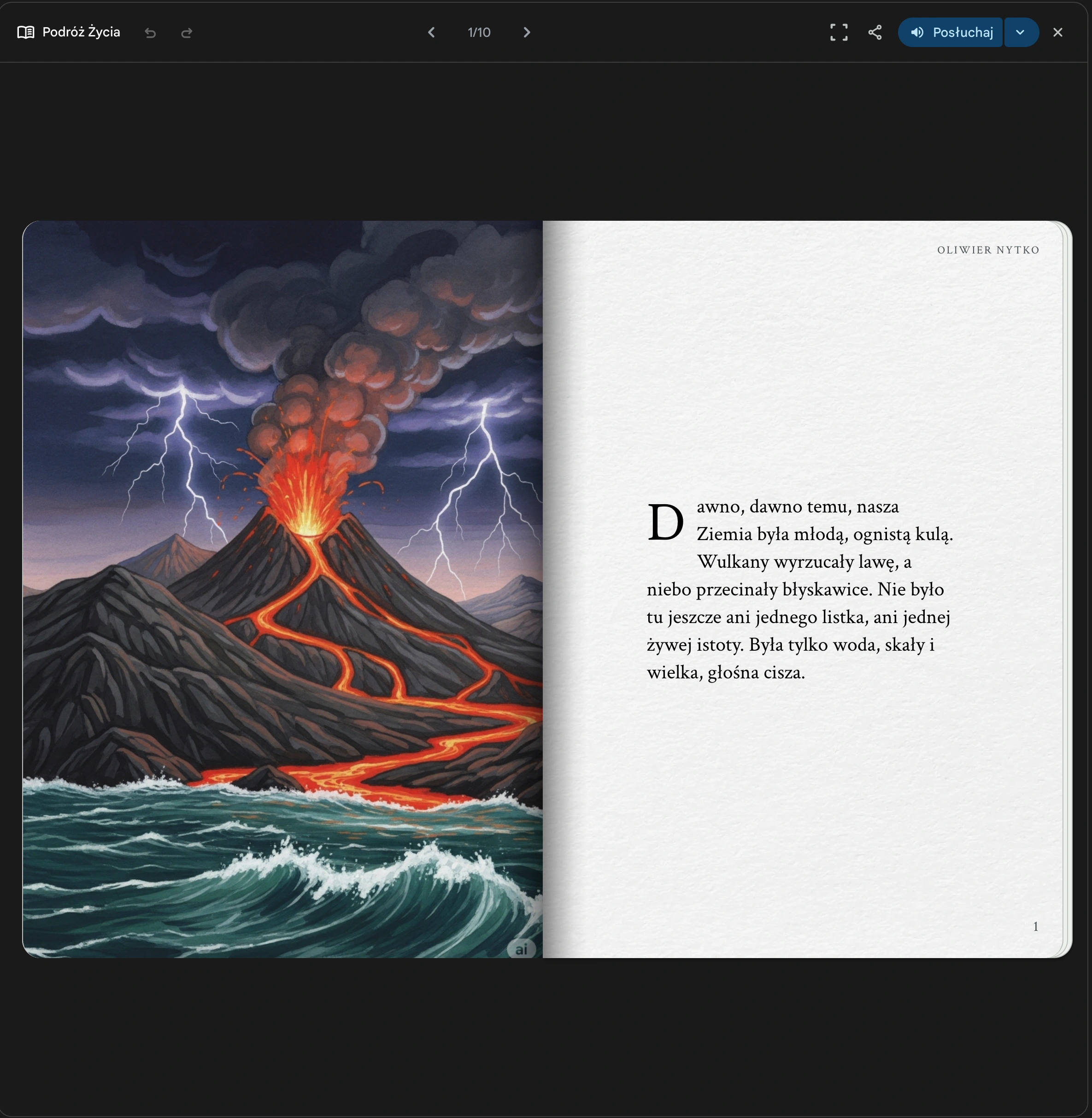Click the ai badge on the illustration
This screenshot has height=1118, width=1092.
pyautogui.click(x=521, y=949)
